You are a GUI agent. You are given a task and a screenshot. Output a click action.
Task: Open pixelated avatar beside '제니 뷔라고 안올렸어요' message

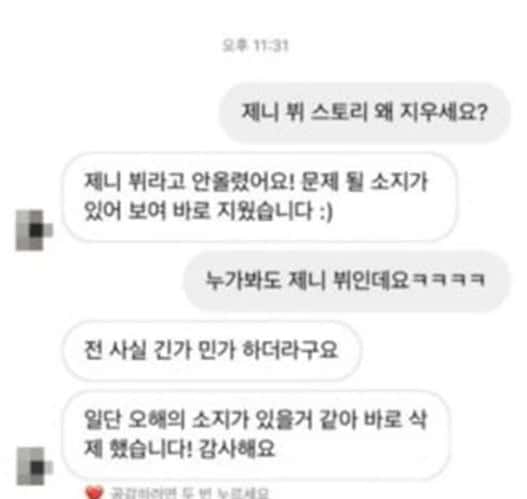click(x=35, y=230)
